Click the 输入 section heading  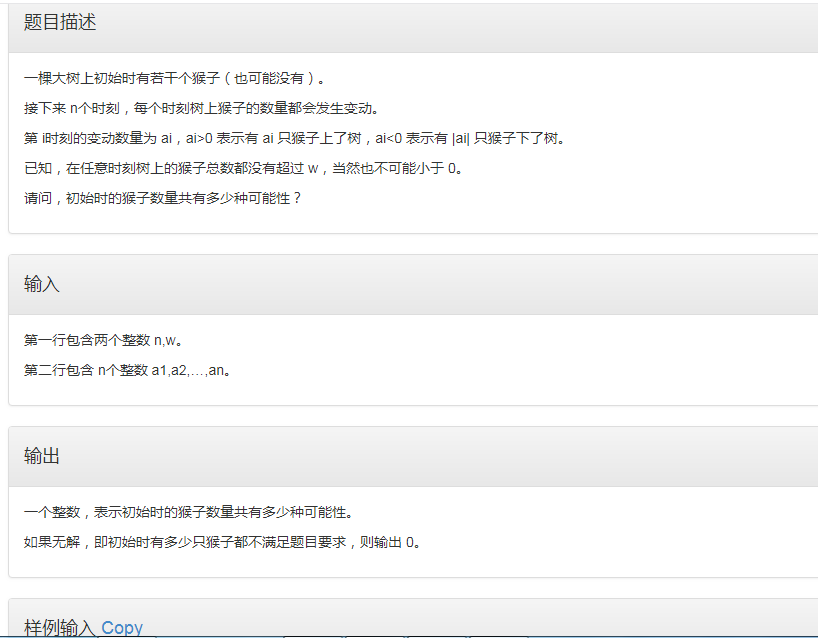click(x=42, y=284)
